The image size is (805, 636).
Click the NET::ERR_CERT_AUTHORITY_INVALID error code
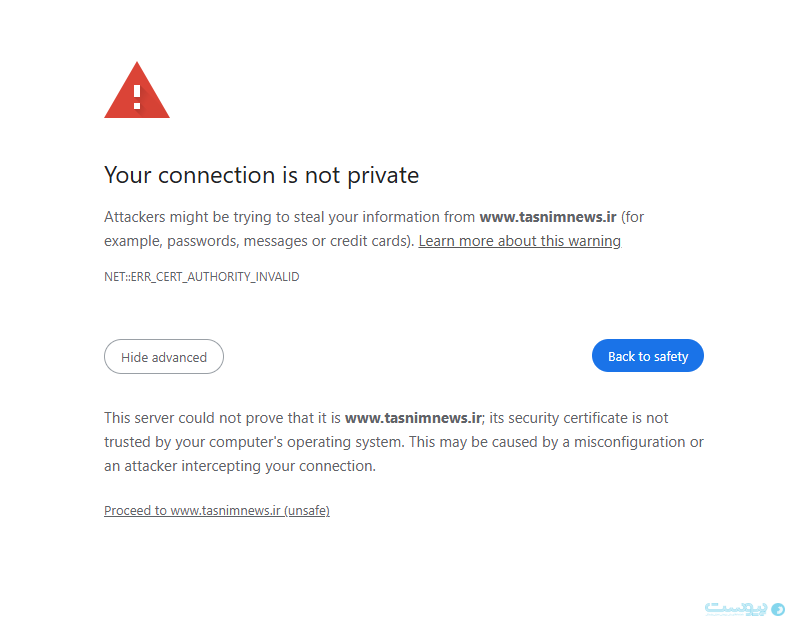[x=201, y=277]
